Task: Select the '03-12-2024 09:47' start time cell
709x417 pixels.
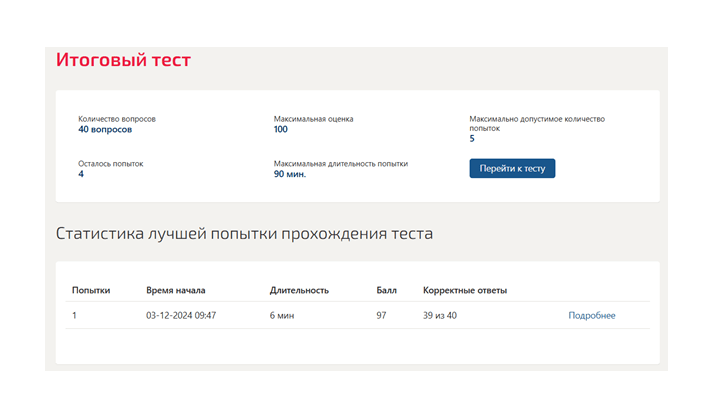Action: (x=181, y=316)
